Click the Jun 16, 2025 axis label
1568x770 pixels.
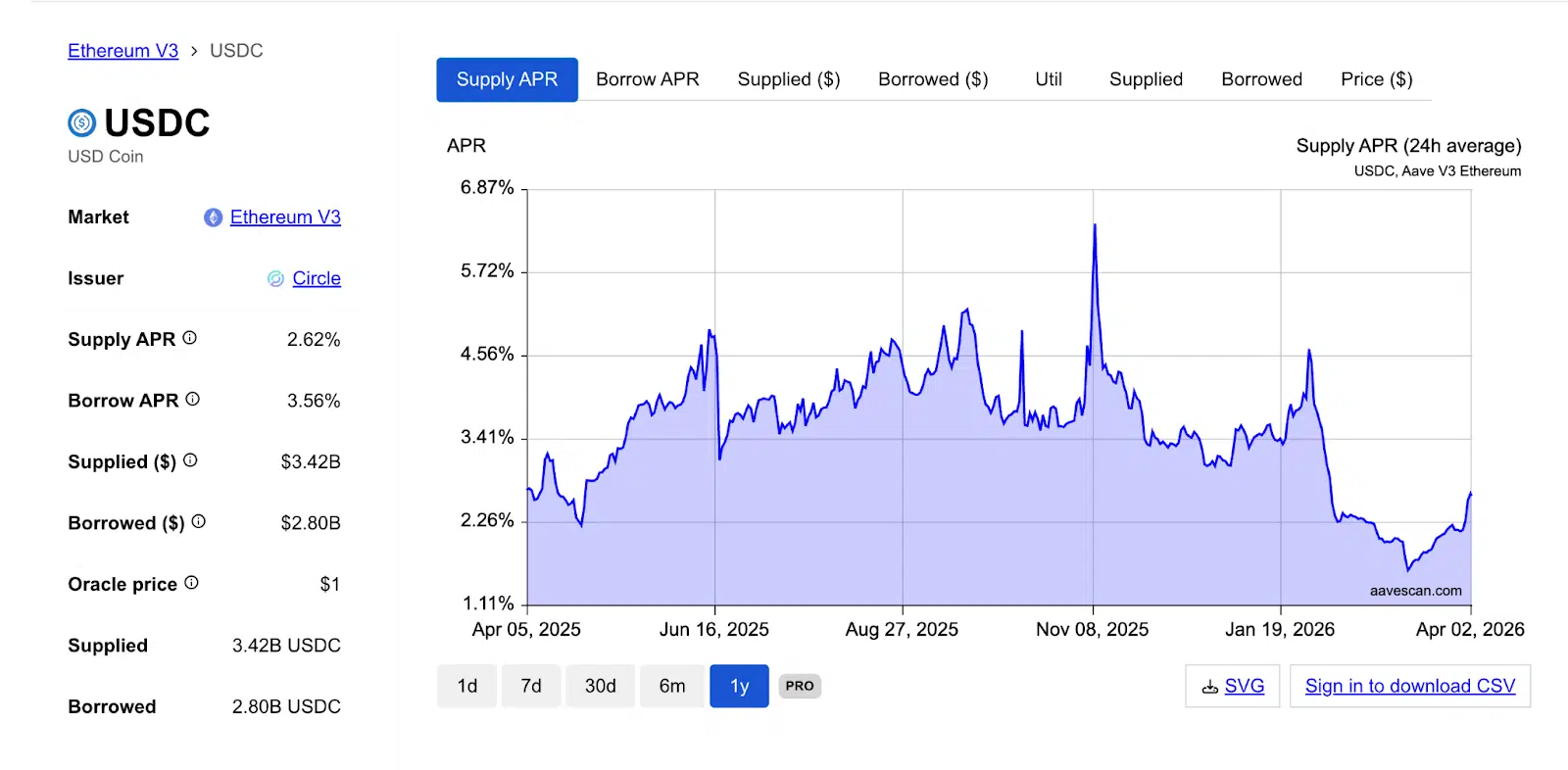[714, 630]
